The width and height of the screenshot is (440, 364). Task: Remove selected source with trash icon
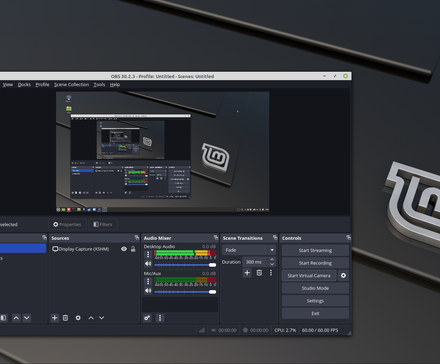click(x=65, y=318)
